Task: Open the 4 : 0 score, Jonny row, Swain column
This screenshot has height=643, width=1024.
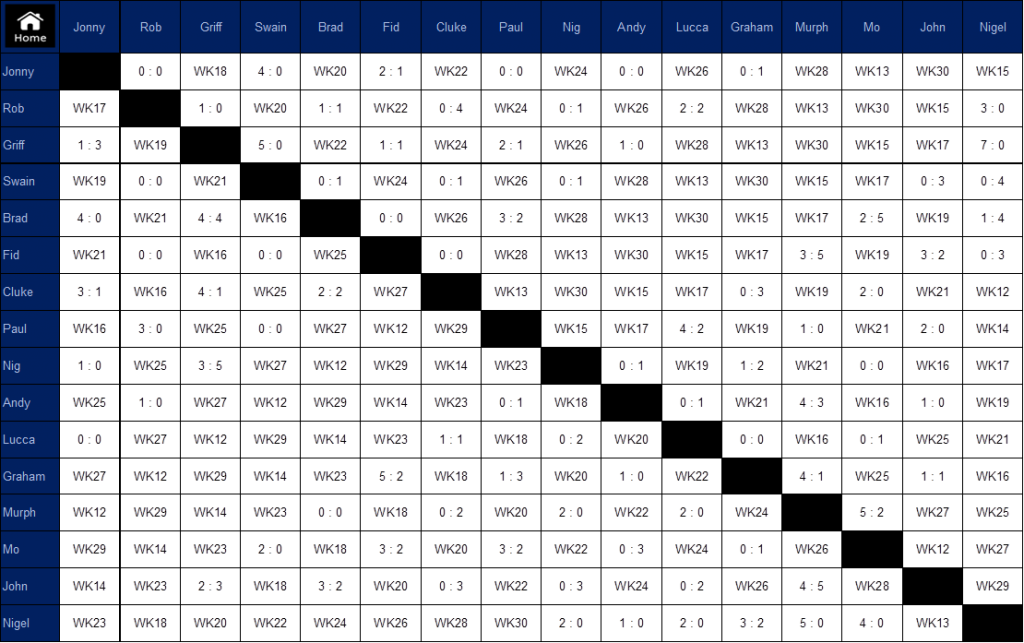Action: 270,72
